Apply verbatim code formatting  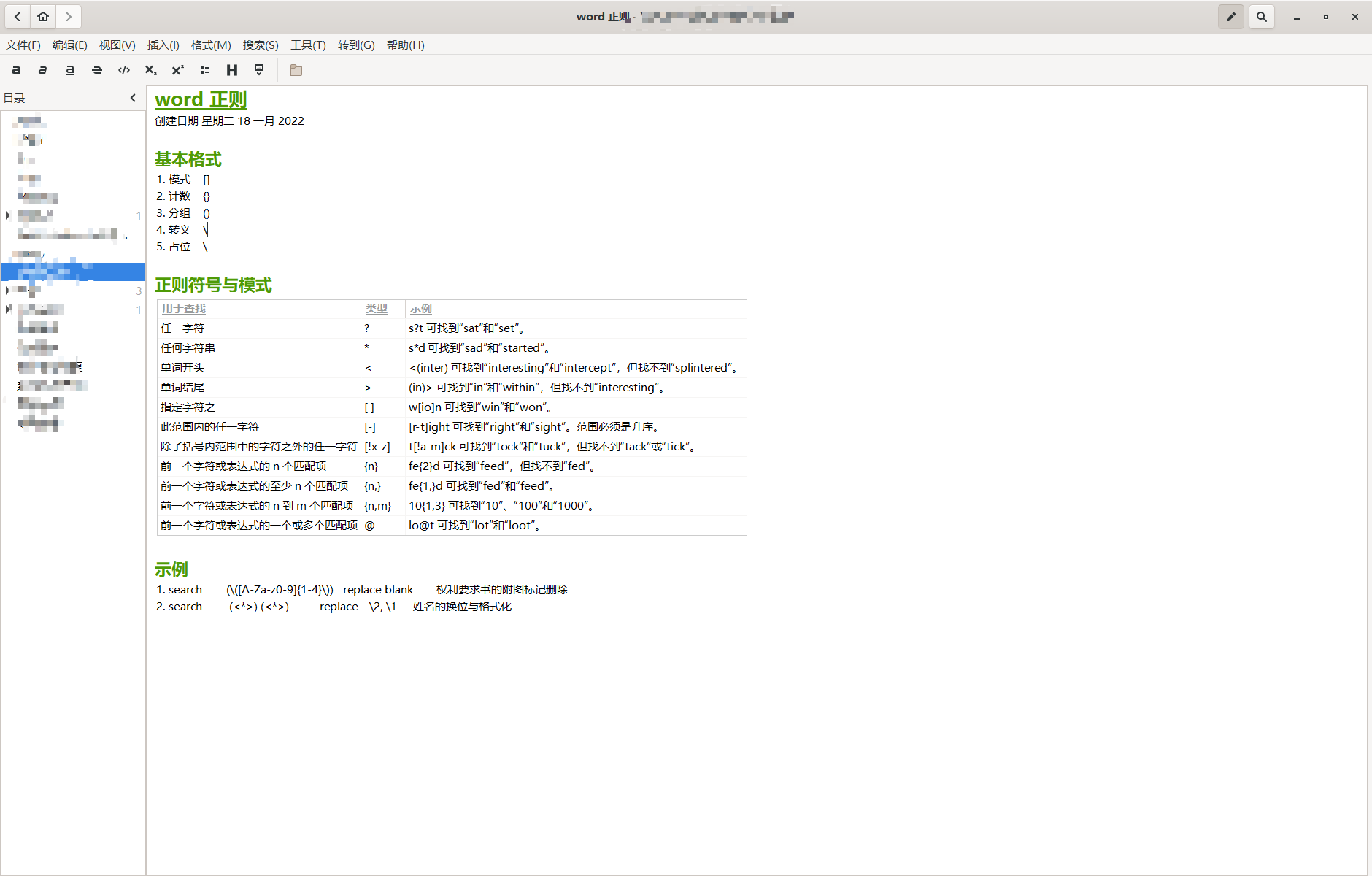tap(124, 70)
